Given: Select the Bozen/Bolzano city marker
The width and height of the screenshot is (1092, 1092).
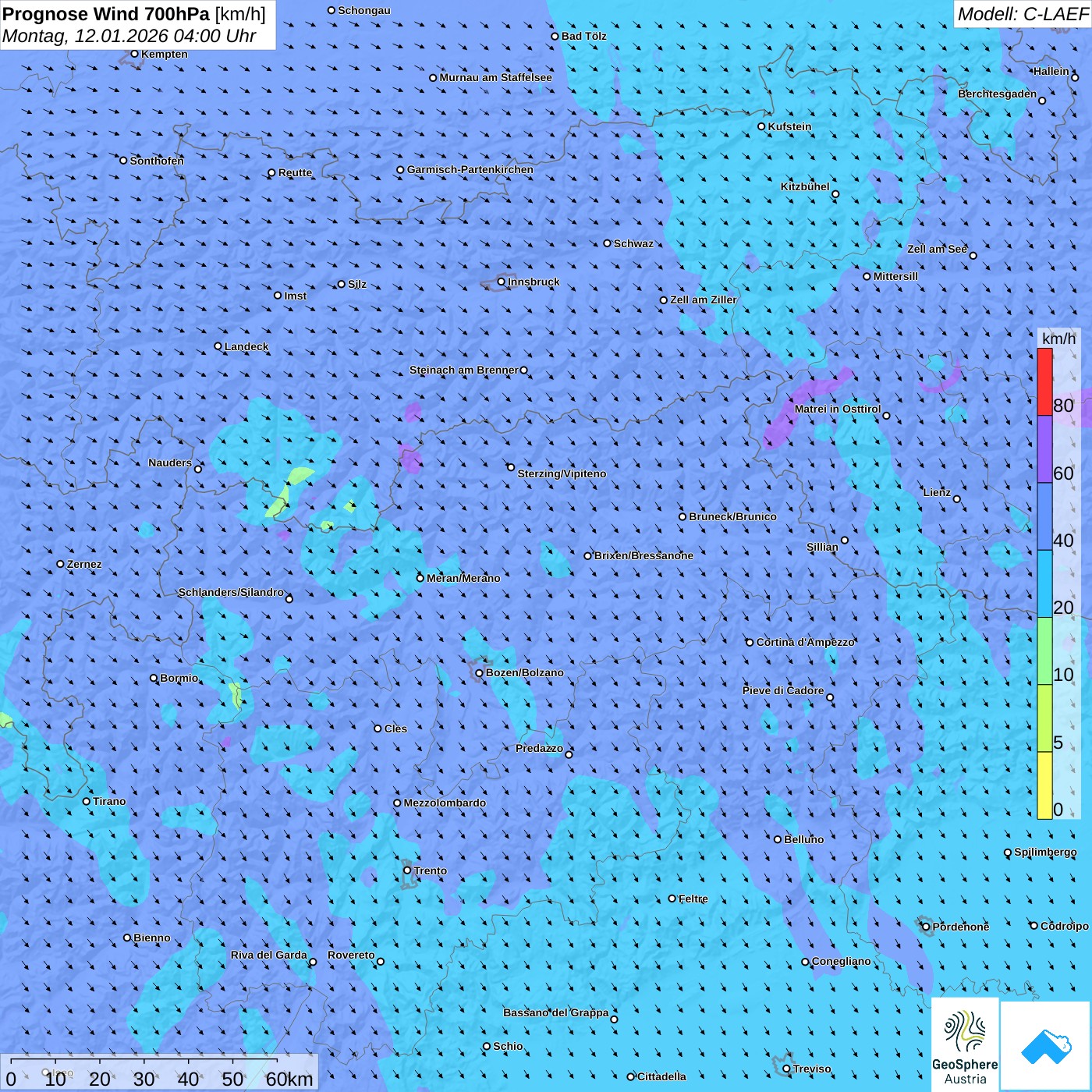Looking at the screenshot, I should coord(479,672).
